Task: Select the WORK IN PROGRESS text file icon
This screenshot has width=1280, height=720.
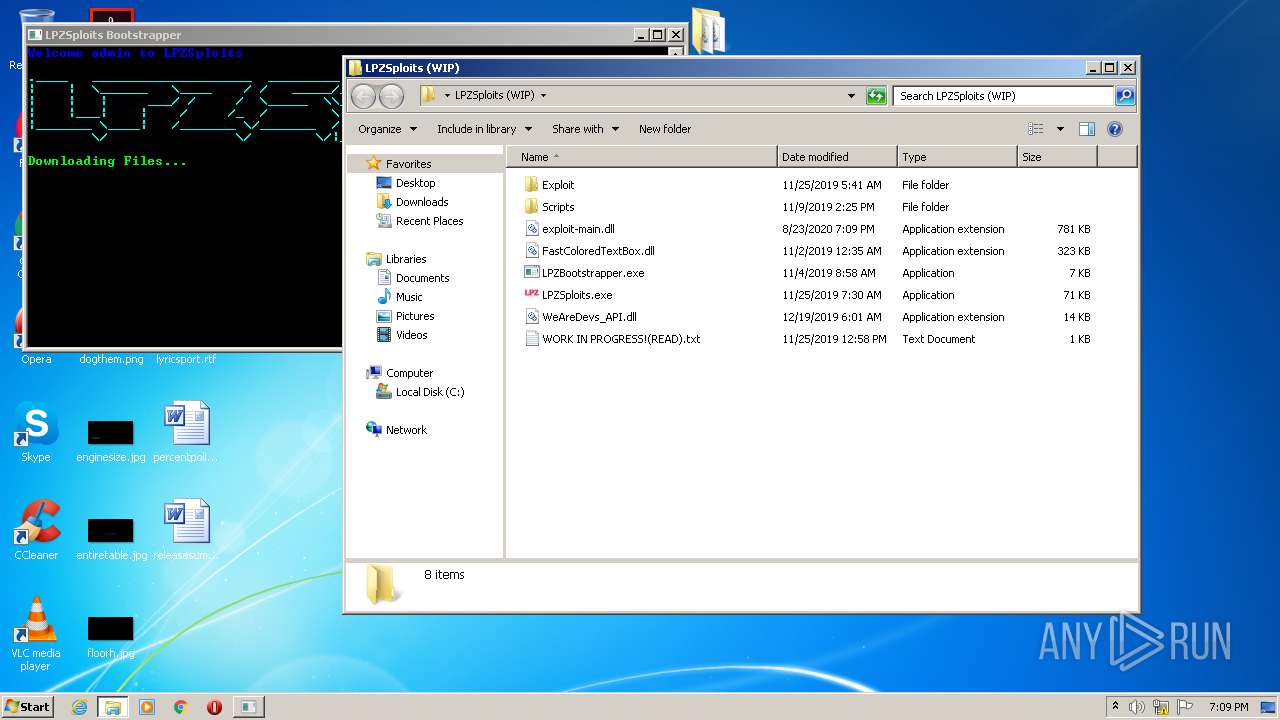Action: click(531, 339)
